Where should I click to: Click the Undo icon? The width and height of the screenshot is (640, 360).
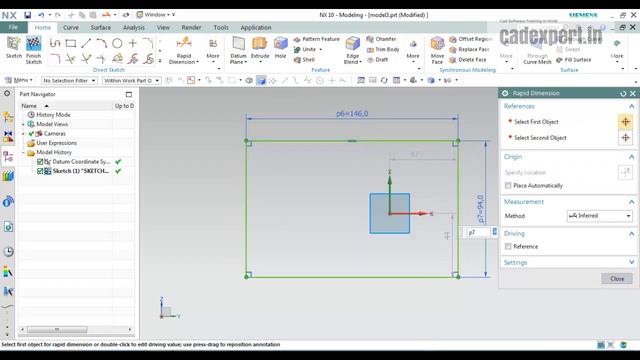click(41, 15)
